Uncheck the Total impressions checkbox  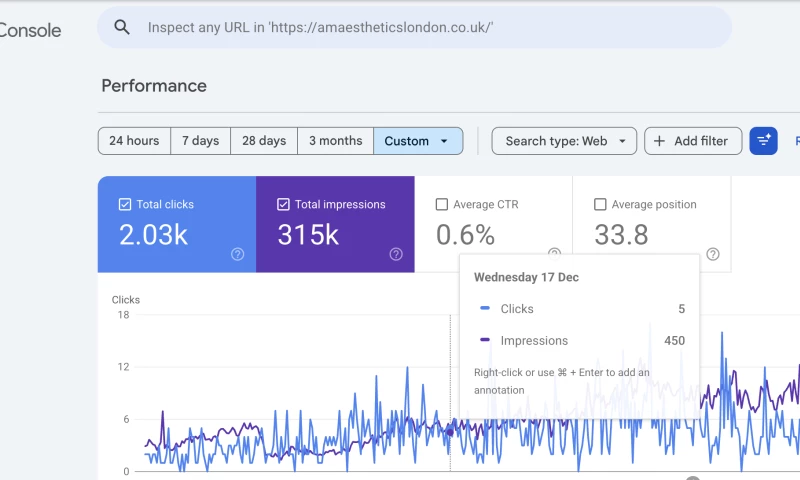pos(283,205)
